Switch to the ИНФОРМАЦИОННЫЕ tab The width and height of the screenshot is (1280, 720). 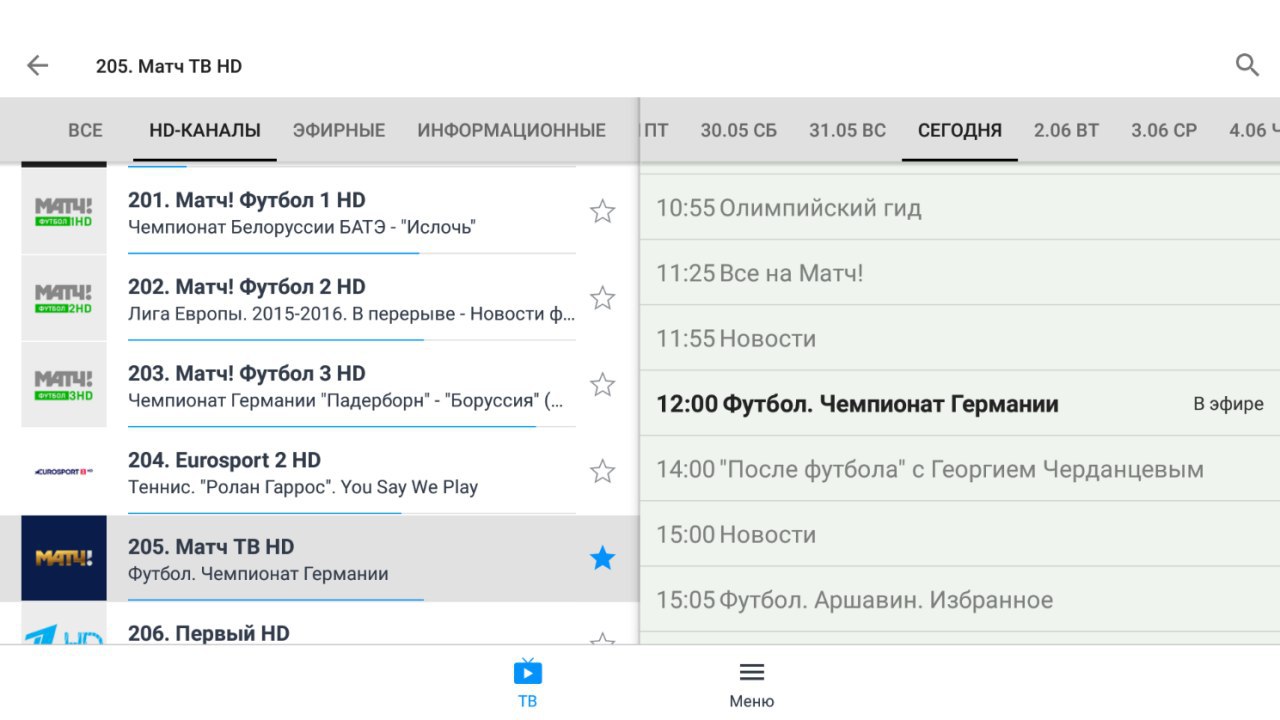512,130
